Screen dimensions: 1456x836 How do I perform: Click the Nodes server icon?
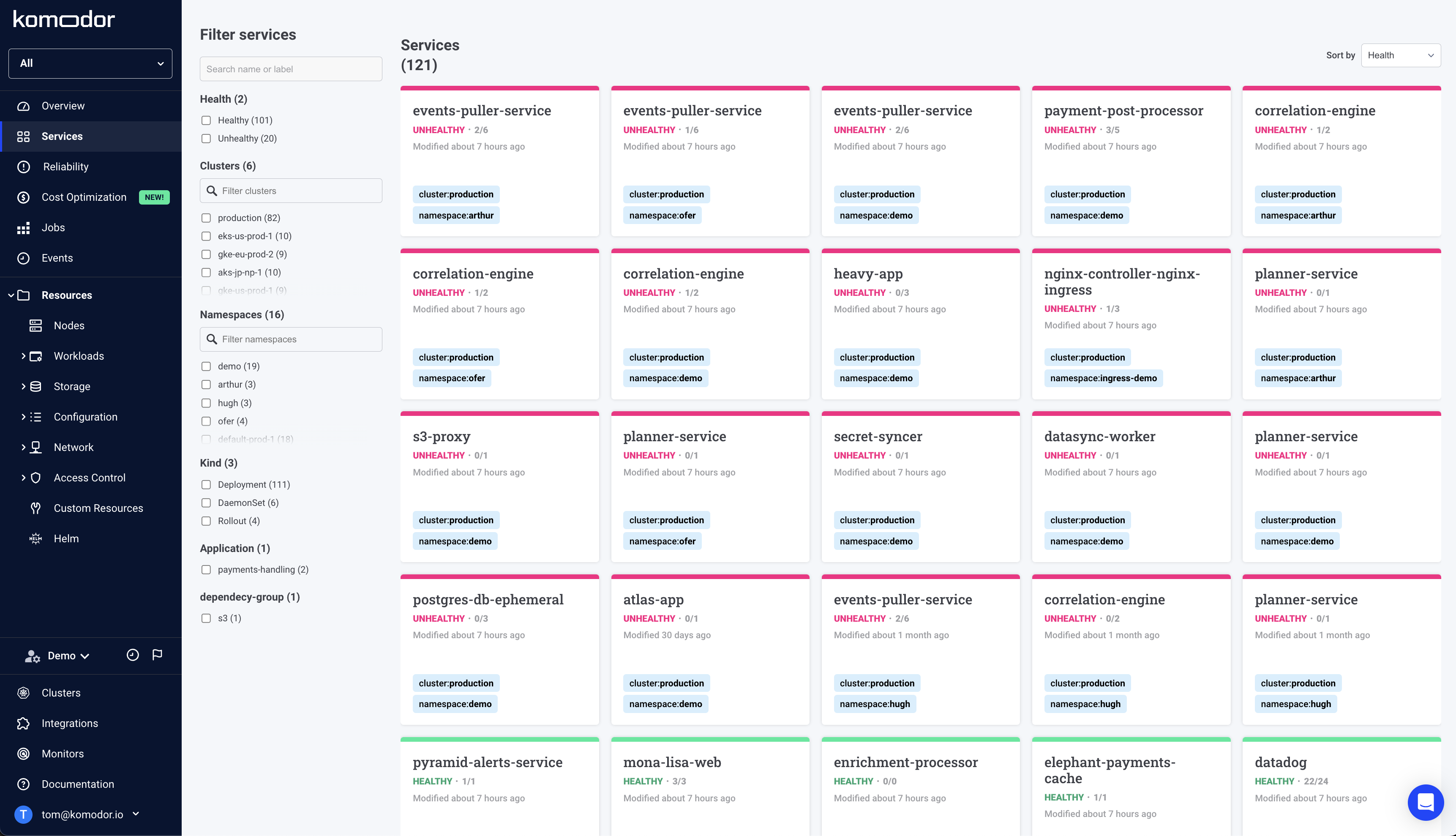tap(35, 325)
